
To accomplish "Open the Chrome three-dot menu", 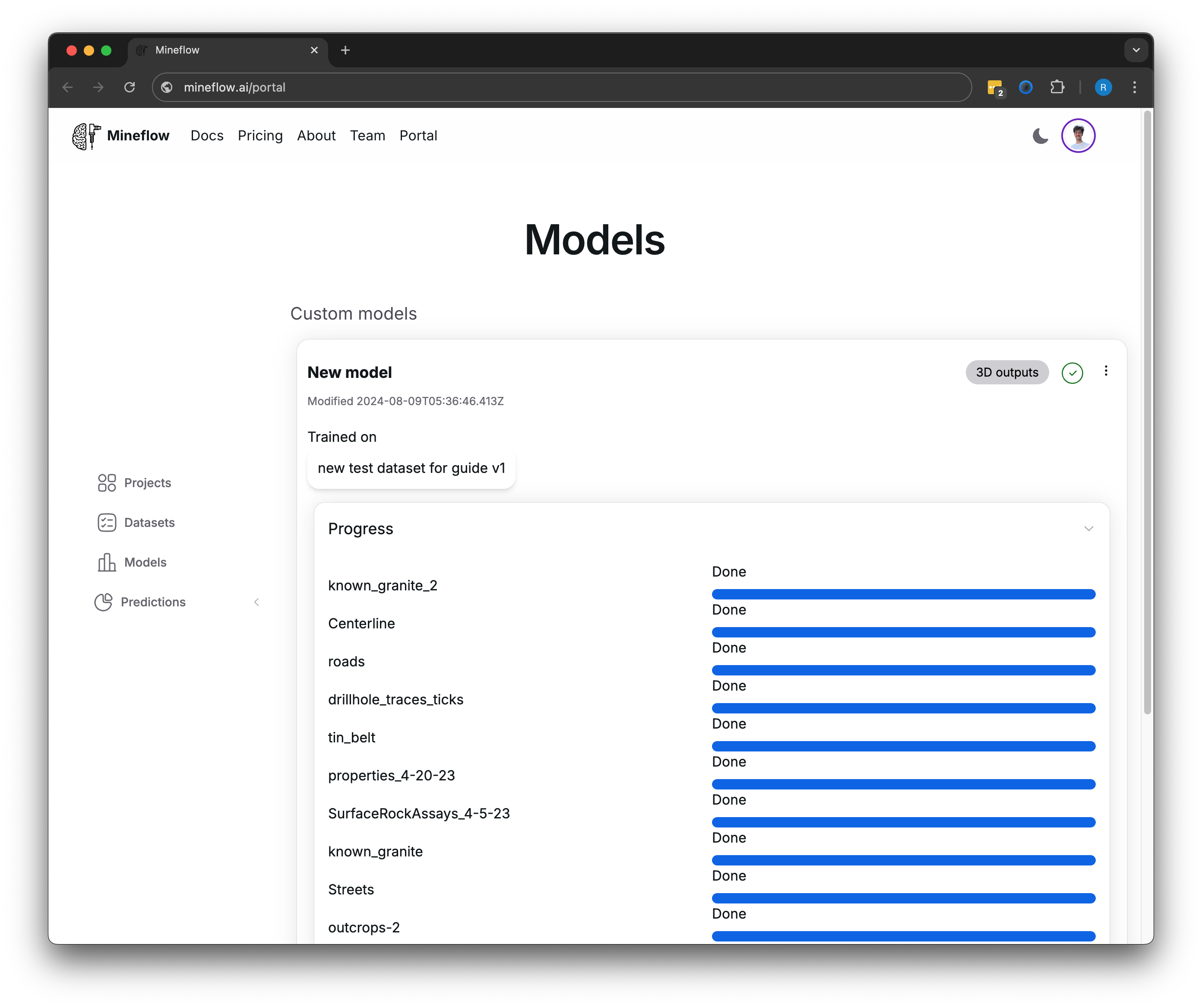I will coord(1134,87).
